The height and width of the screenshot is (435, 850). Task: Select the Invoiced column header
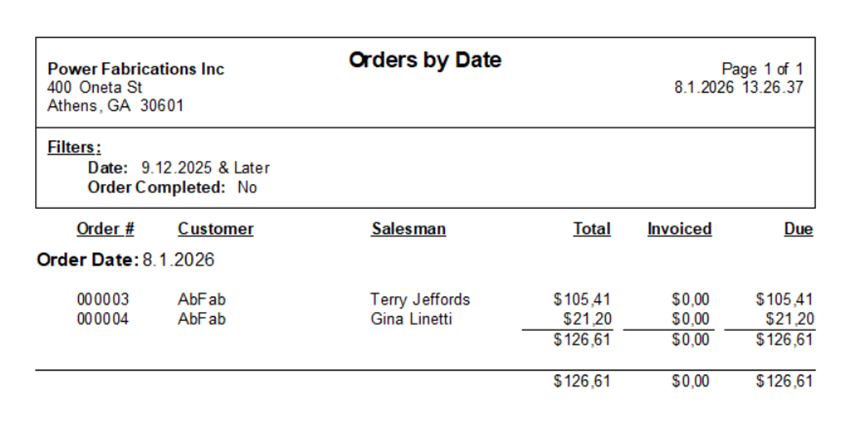coord(679,229)
